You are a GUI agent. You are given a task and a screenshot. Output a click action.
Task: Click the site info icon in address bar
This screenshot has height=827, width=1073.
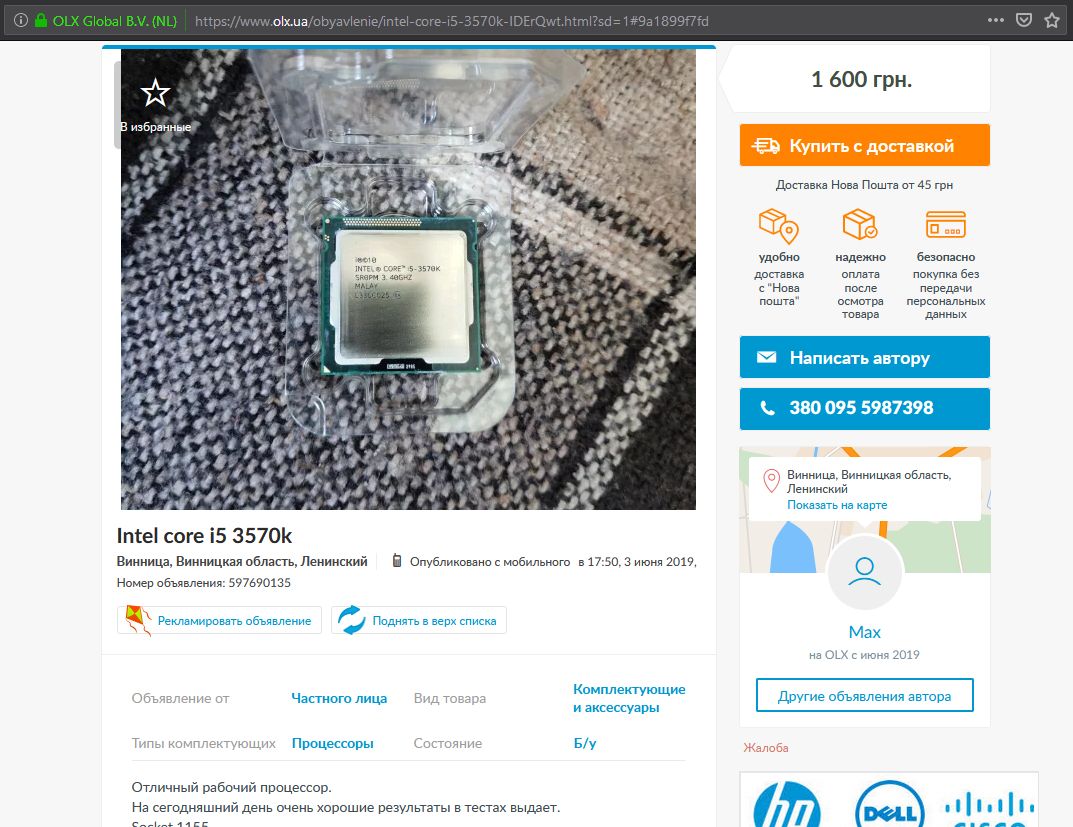[21, 21]
